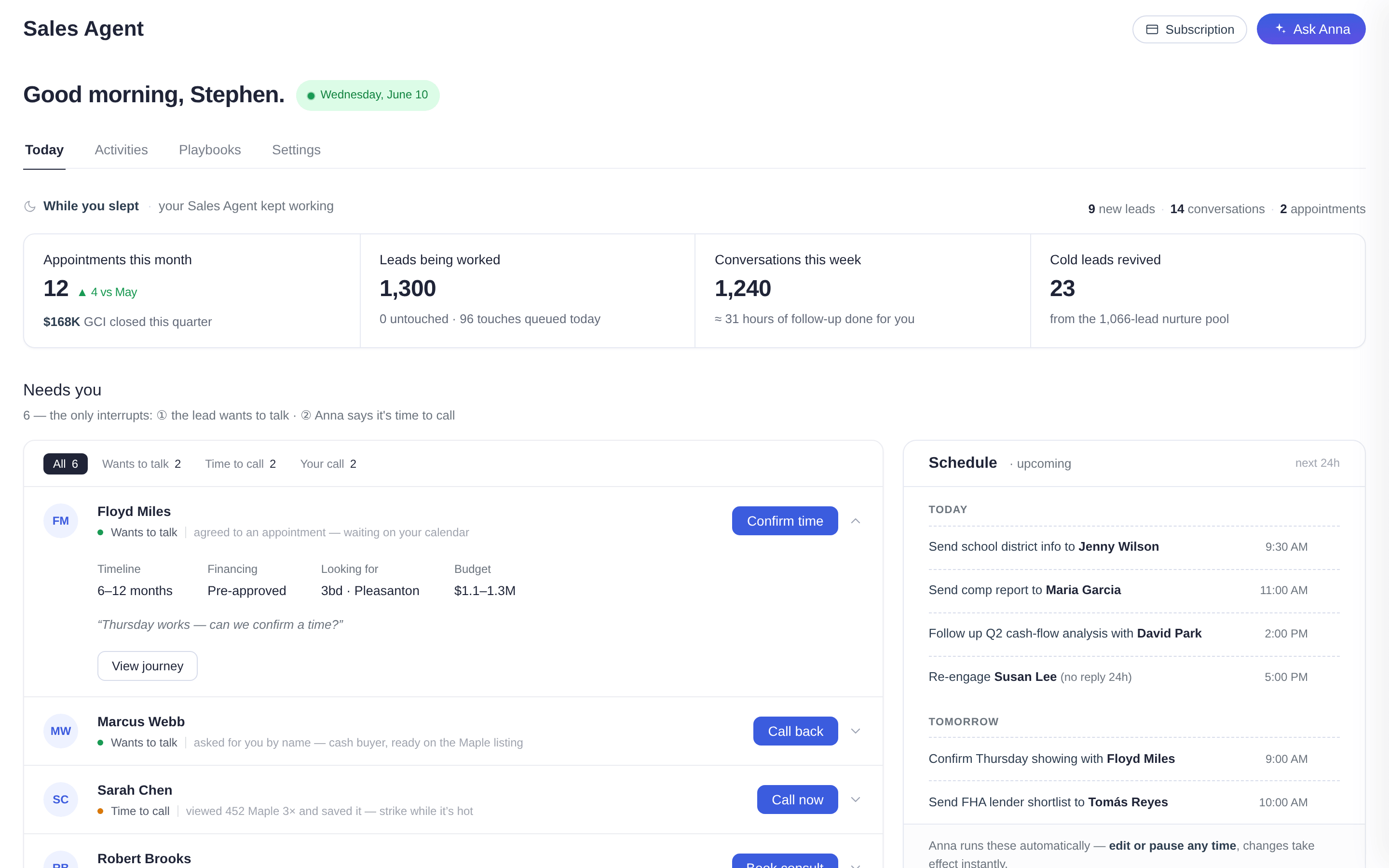Open Send school district info to Jenny Wilson
The height and width of the screenshot is (868, 1389).
click(x=1134, y=547)
